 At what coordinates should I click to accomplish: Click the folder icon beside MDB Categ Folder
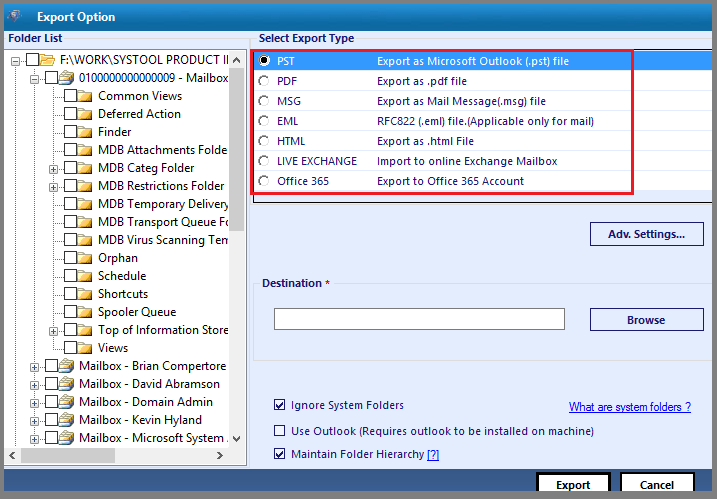pyautogui.click(x=85, y=168)
